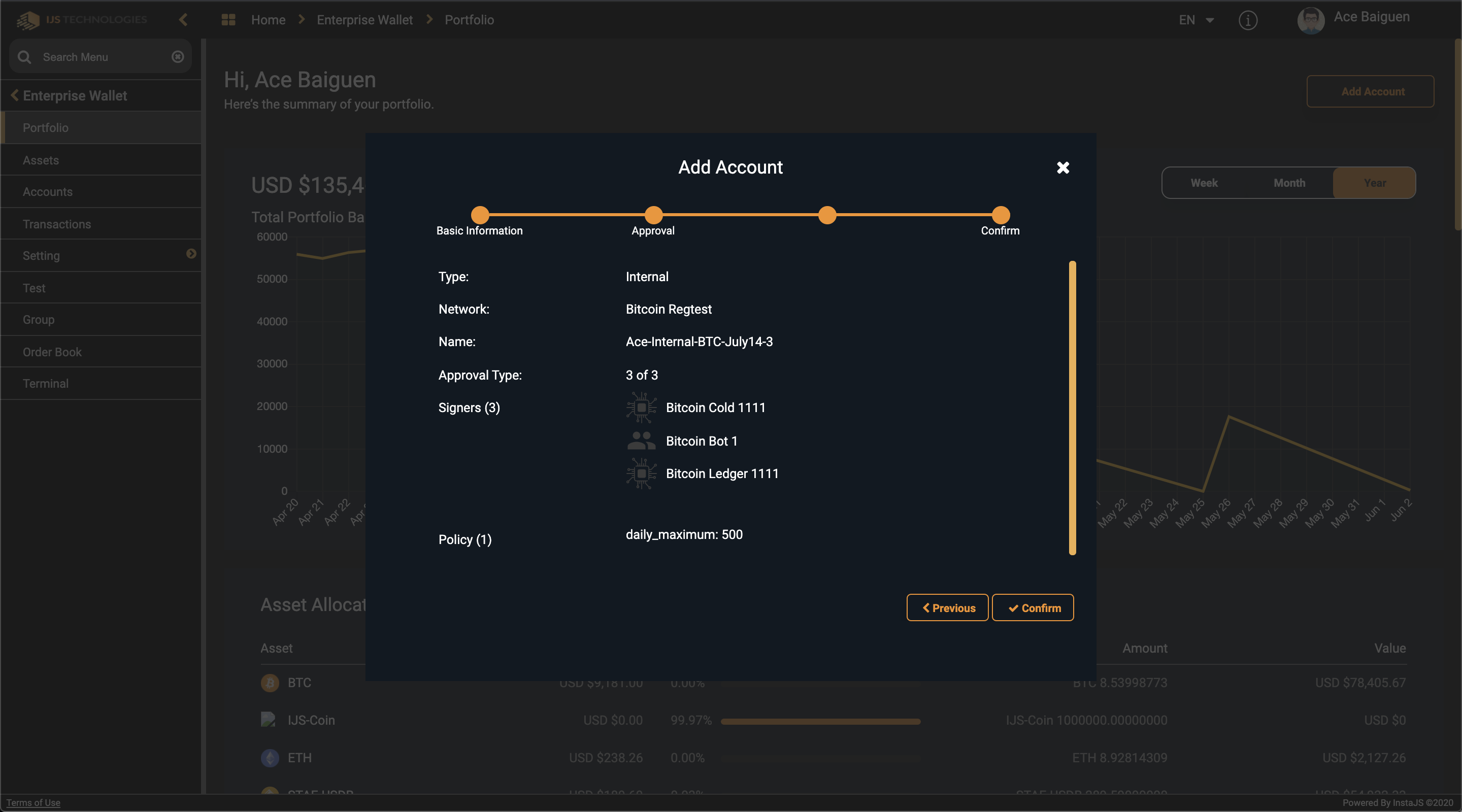
Task: Click the dialog's orange vertical scrollbar
Action: tap(1072, 408)
